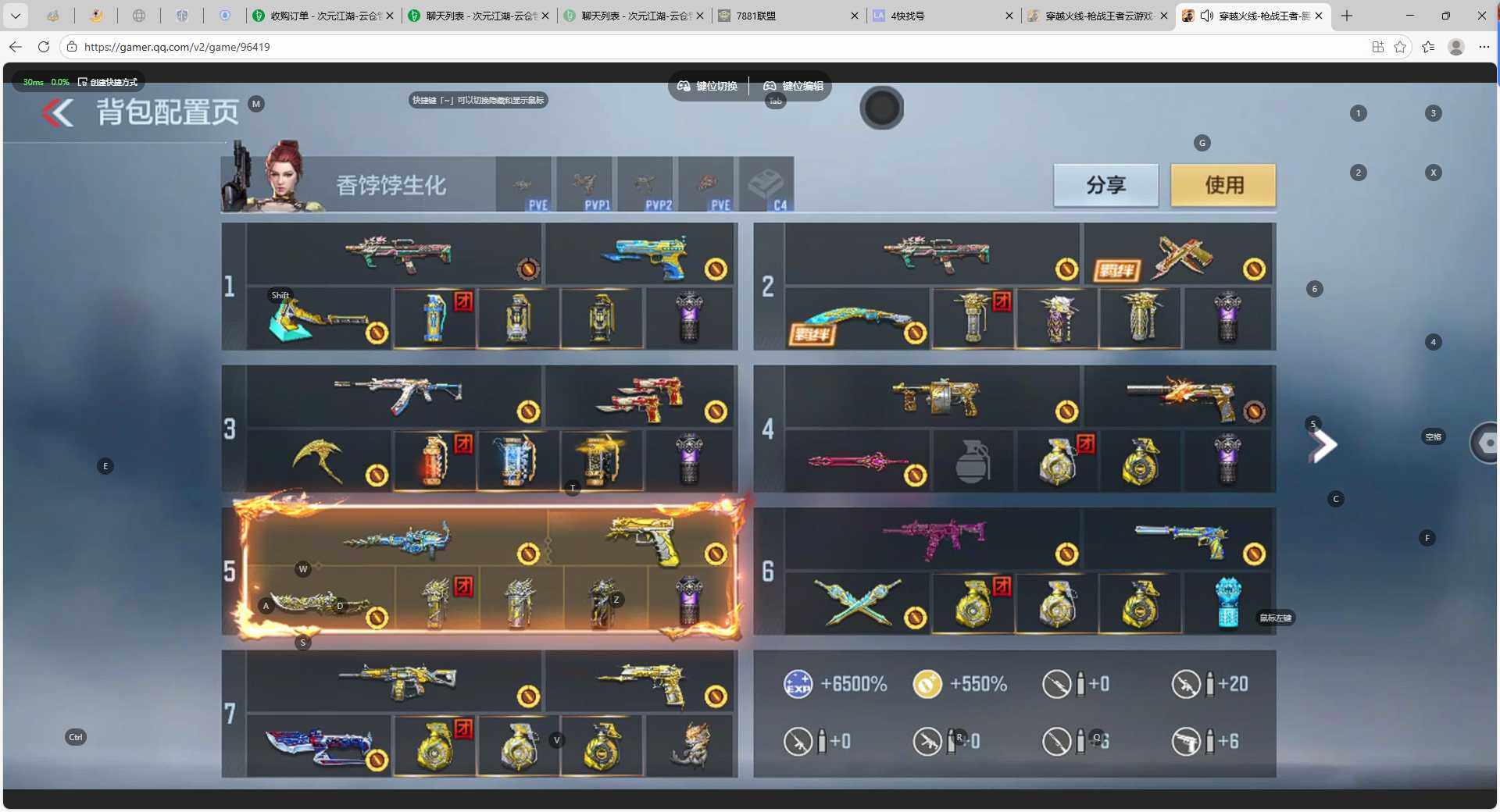Viewport: 1500px width, 812px height.
Task: Choose the pink sword in loadout 4
Action: point(857,461)
